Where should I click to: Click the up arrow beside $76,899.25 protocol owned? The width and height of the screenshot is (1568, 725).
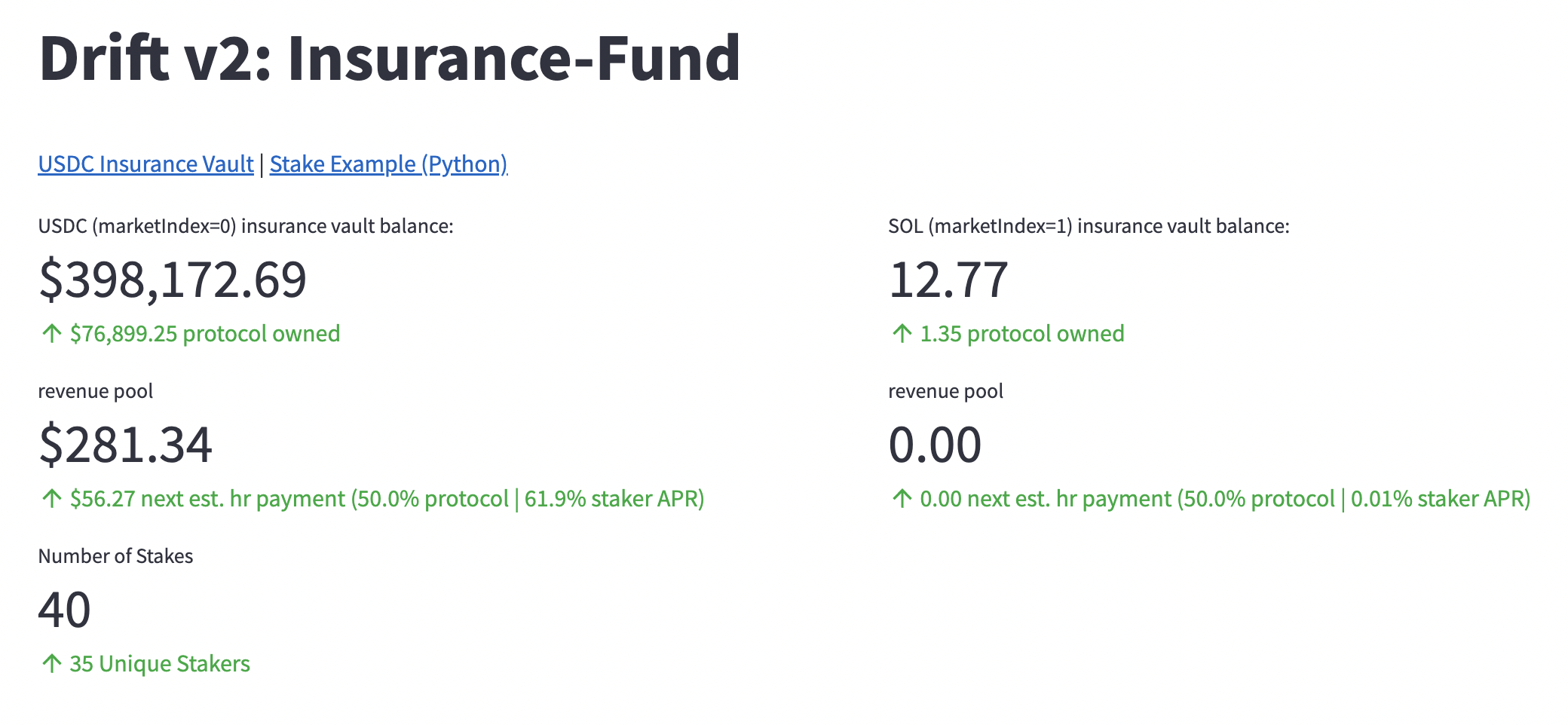point(51,334)
